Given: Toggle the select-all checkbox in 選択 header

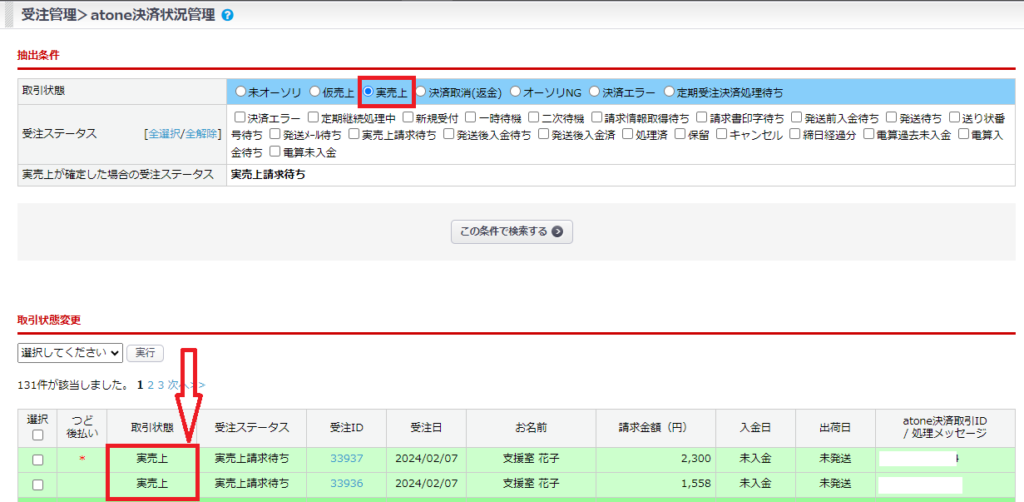Looking at the screenshot, I should point(37,435).
